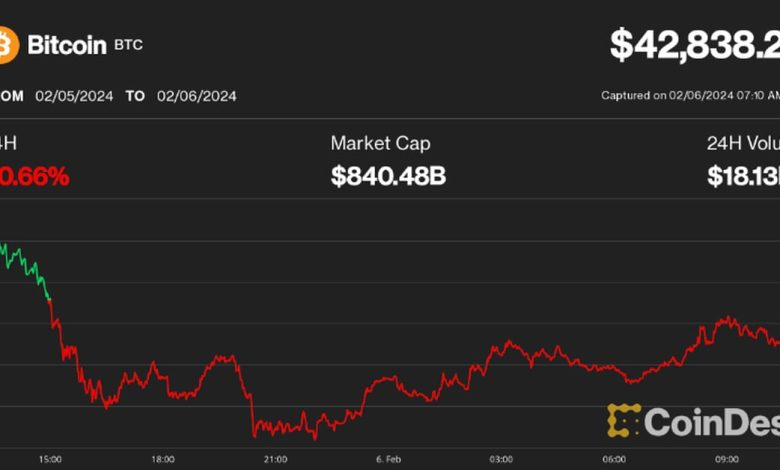
Task: Click the red -0.66% change value
Action: coord(36,177)
